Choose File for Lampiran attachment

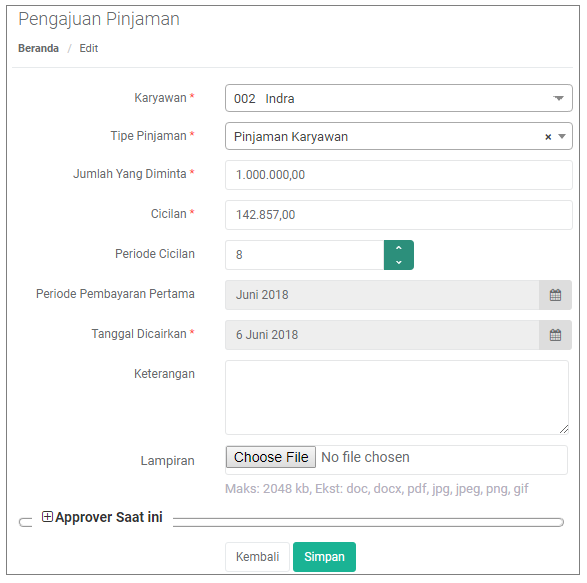(271, 457)
